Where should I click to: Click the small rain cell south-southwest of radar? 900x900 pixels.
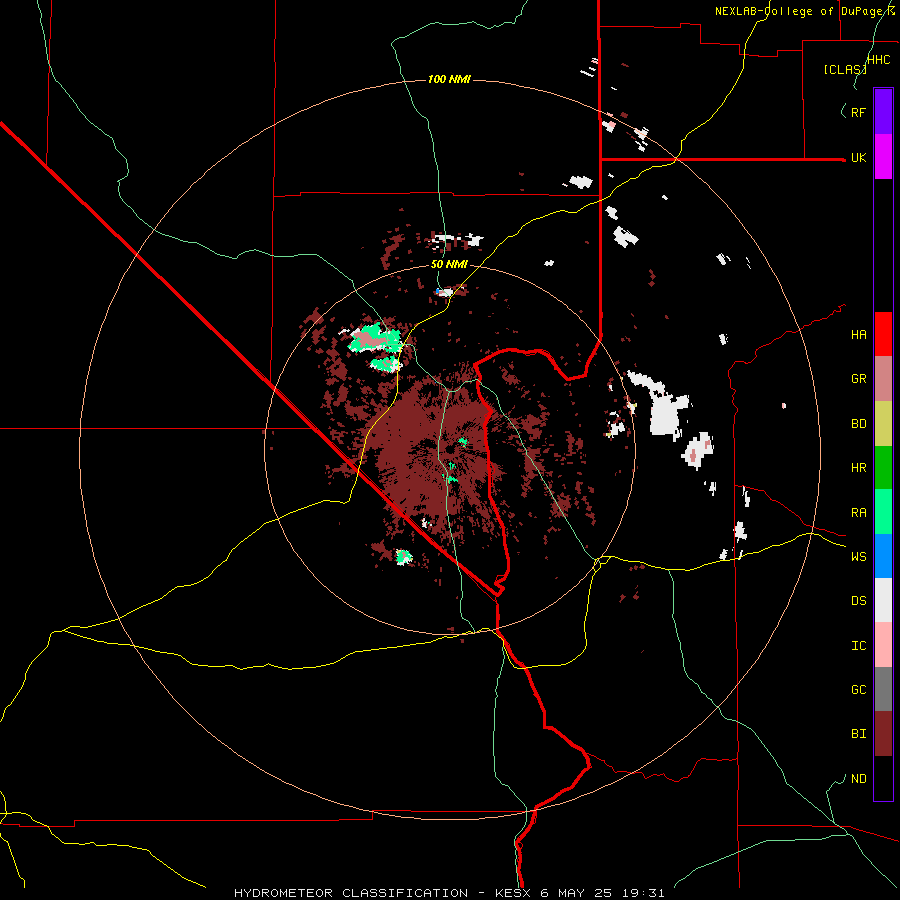point(404,557)
